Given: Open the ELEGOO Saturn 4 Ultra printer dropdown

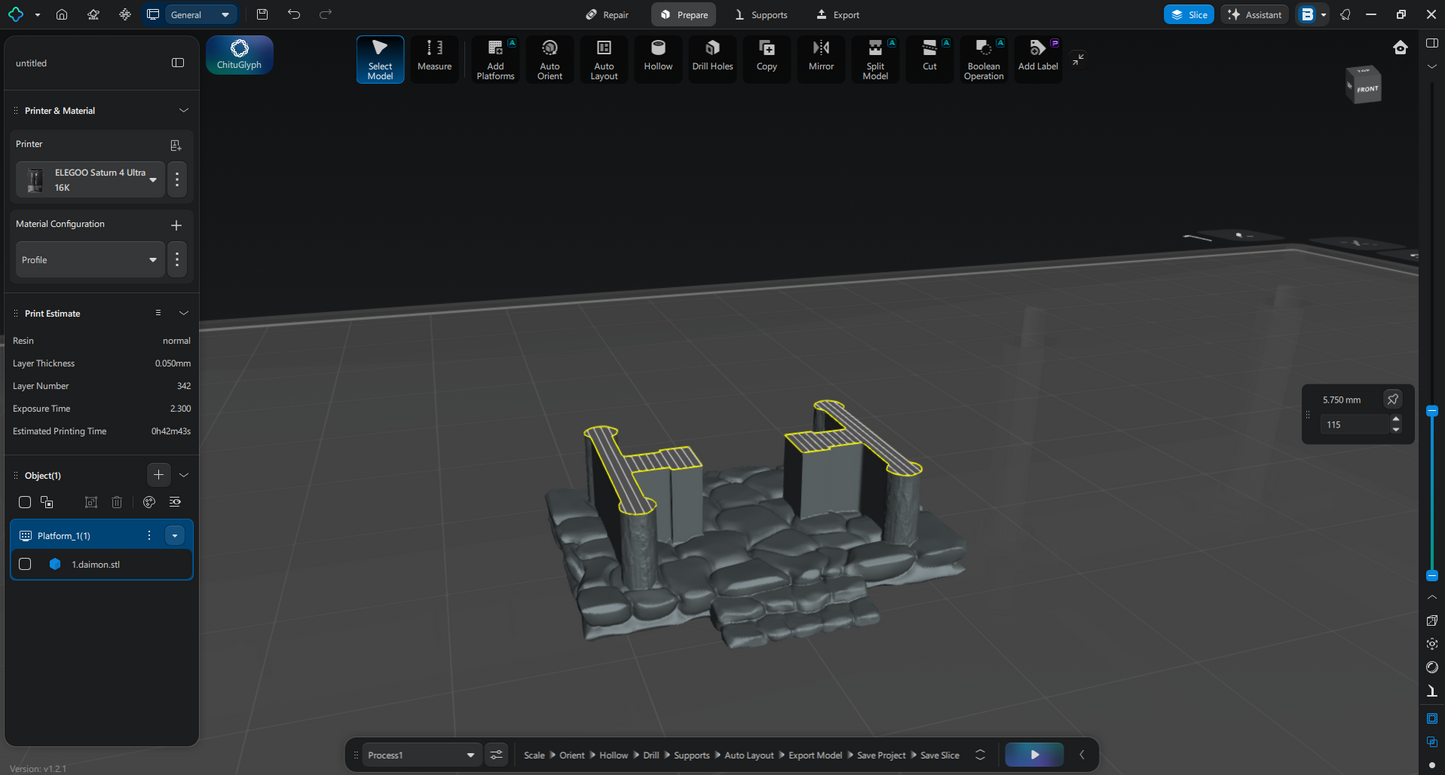Looking at the screenshot, I should coord(90,180).
